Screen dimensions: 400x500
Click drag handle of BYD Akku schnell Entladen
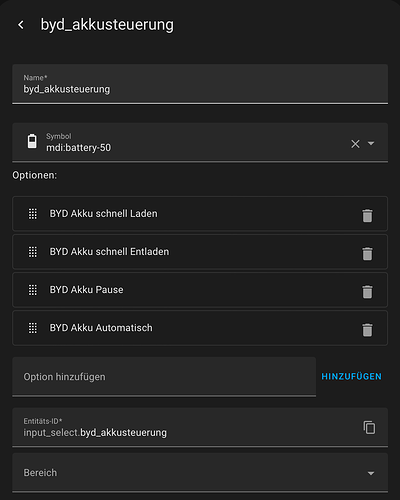click(33, 252)
